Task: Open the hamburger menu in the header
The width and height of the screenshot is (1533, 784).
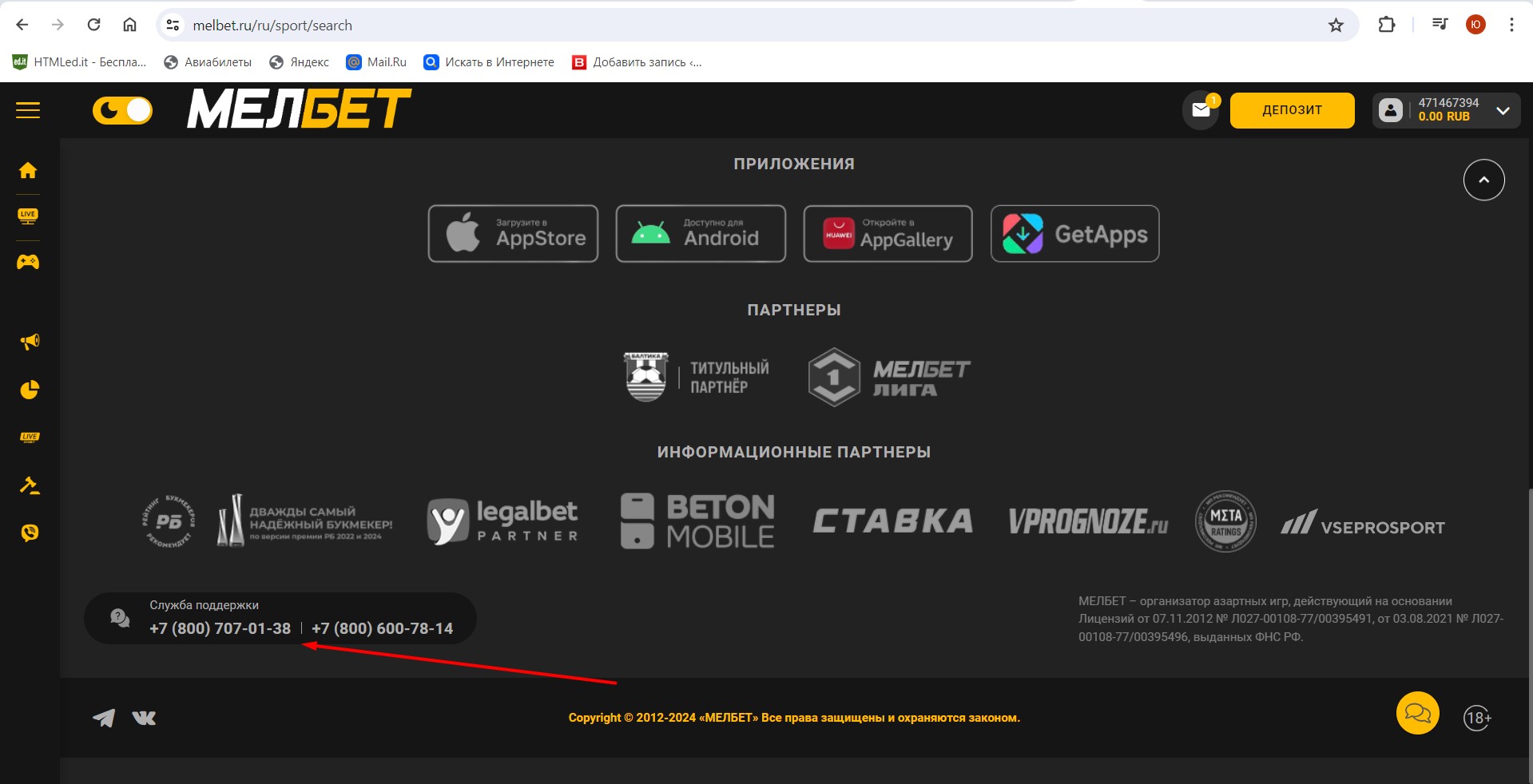Action: 28,110
